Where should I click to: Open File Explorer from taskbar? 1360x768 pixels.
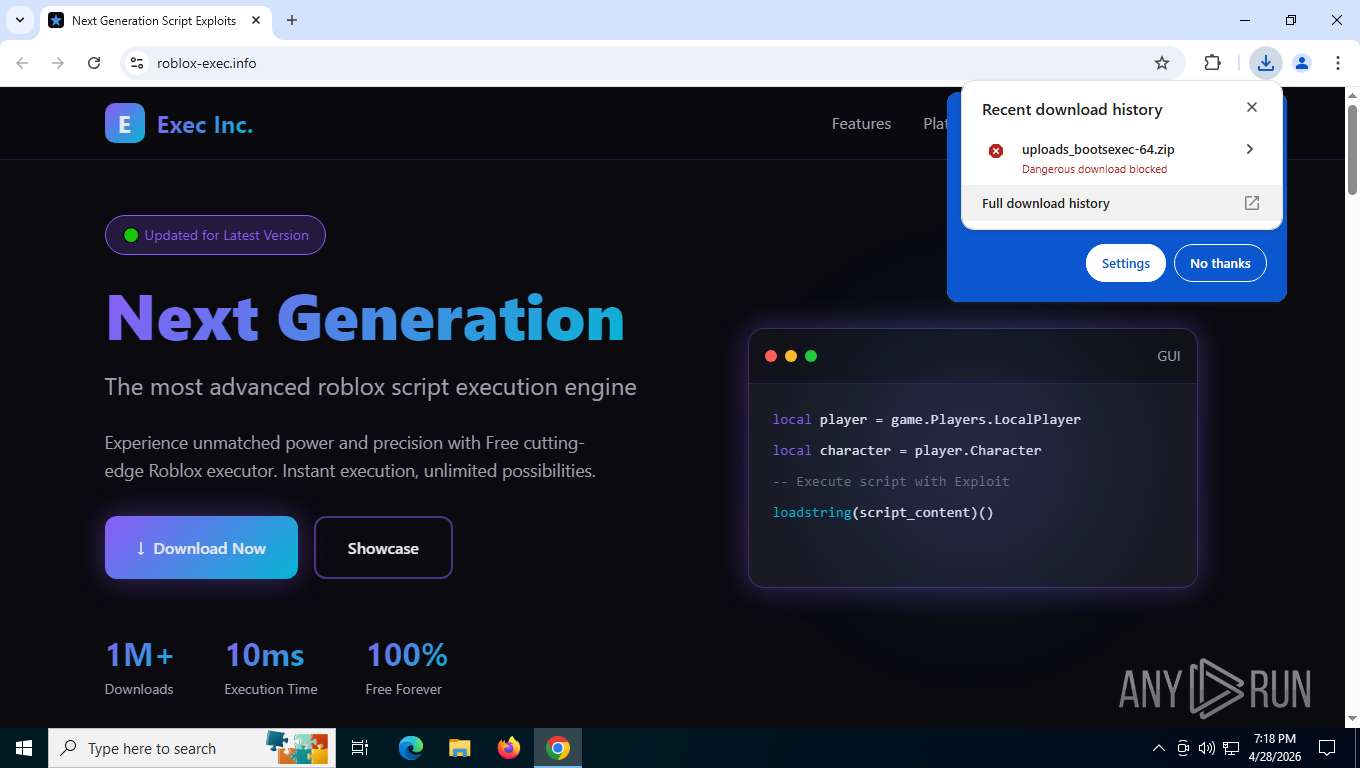pos(460,748)
